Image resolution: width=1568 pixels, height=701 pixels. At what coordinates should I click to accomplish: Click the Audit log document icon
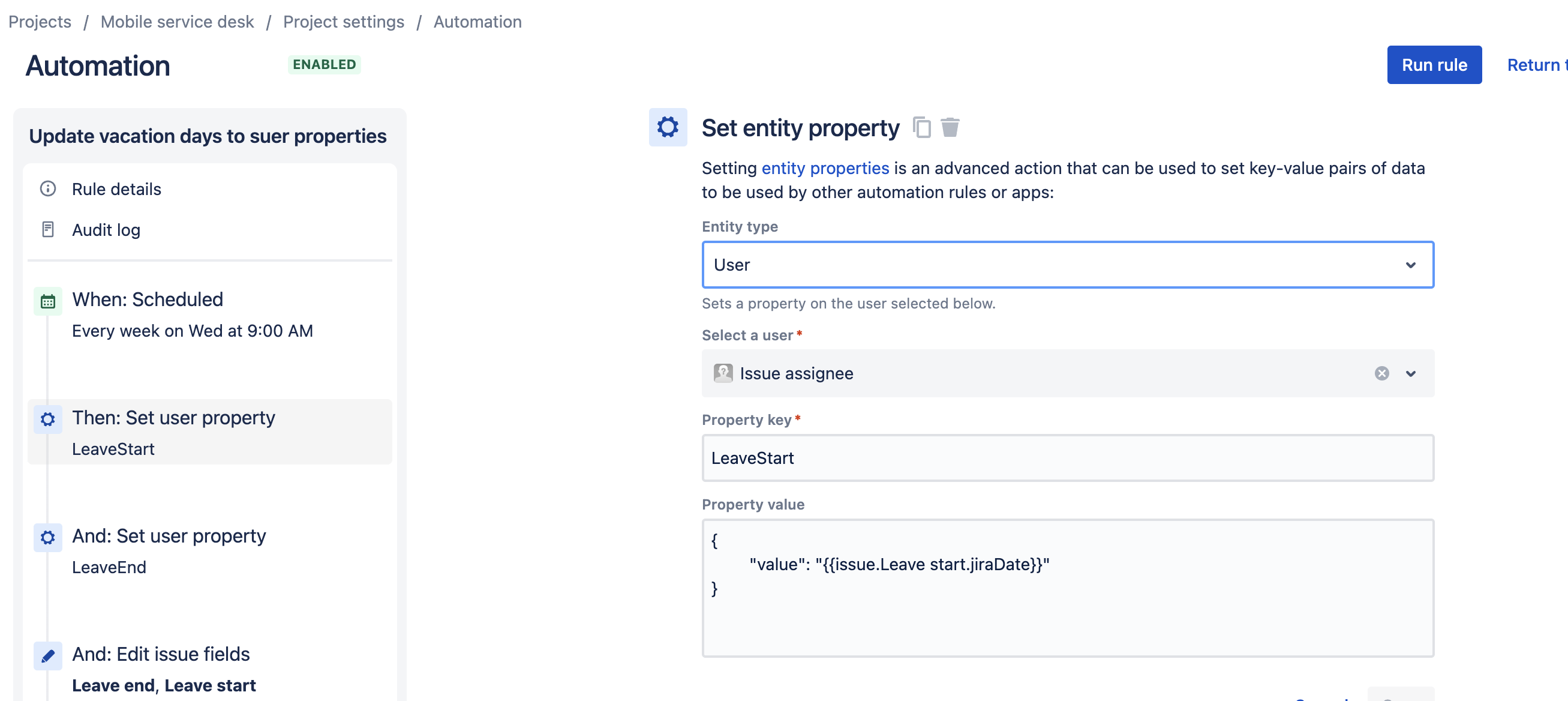(47, 230)
